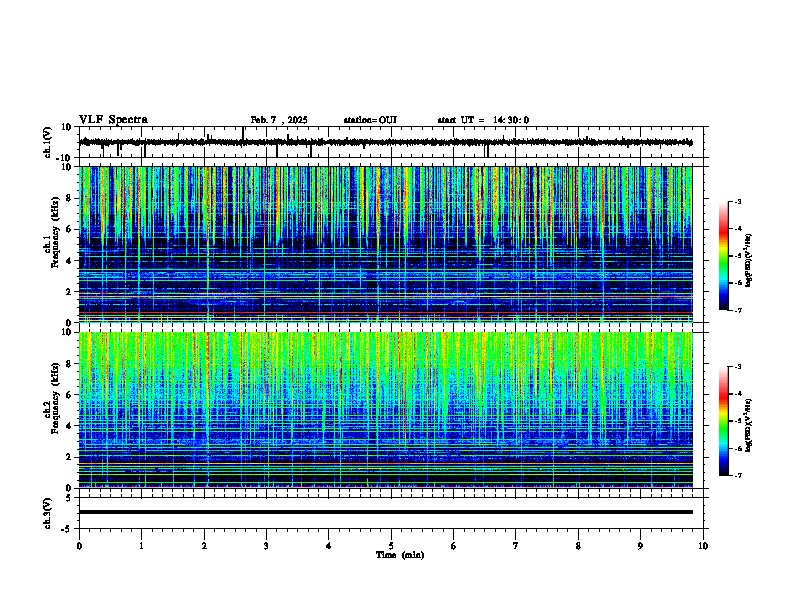Click the ch.1 voltage waveform trace
Image resolution: width=792 pixels, height=612 pixels.
pyautogui.click(x=385, y=142)
